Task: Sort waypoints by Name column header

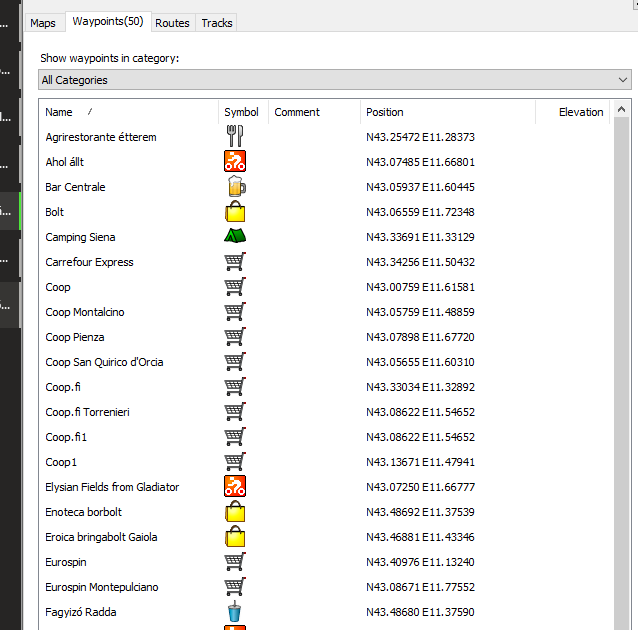Action: (129, 112)
